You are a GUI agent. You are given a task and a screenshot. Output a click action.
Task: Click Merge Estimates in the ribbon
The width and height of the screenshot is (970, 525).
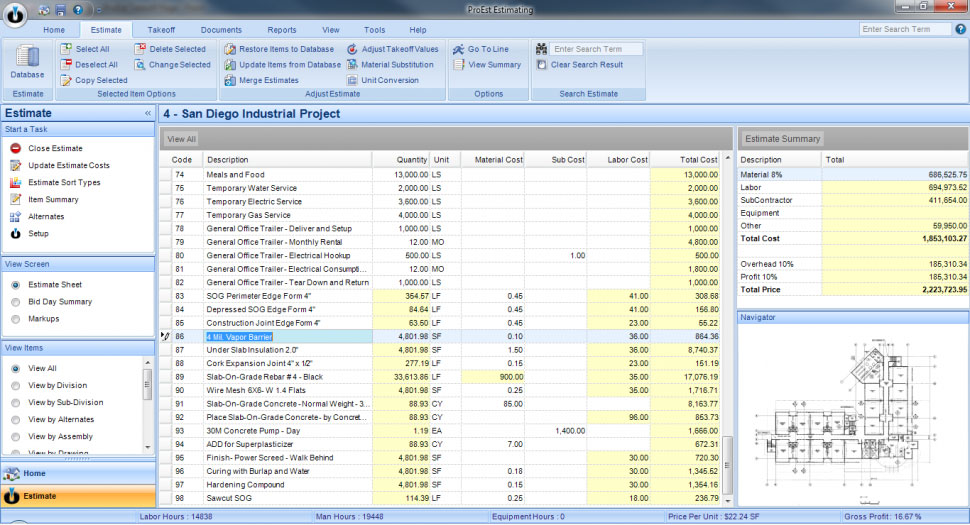(268, 80)
